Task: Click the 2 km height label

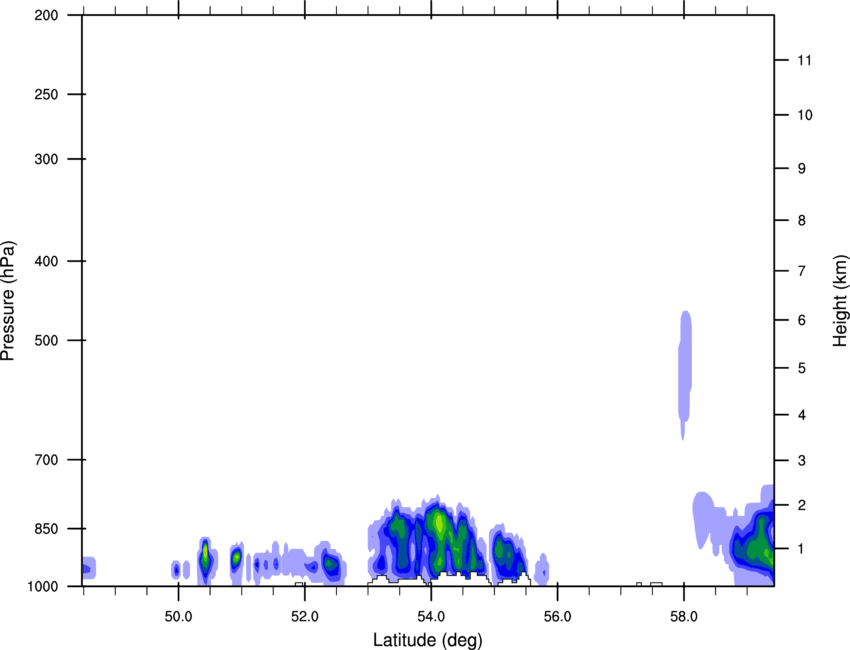Action: (x=802, y=505)
